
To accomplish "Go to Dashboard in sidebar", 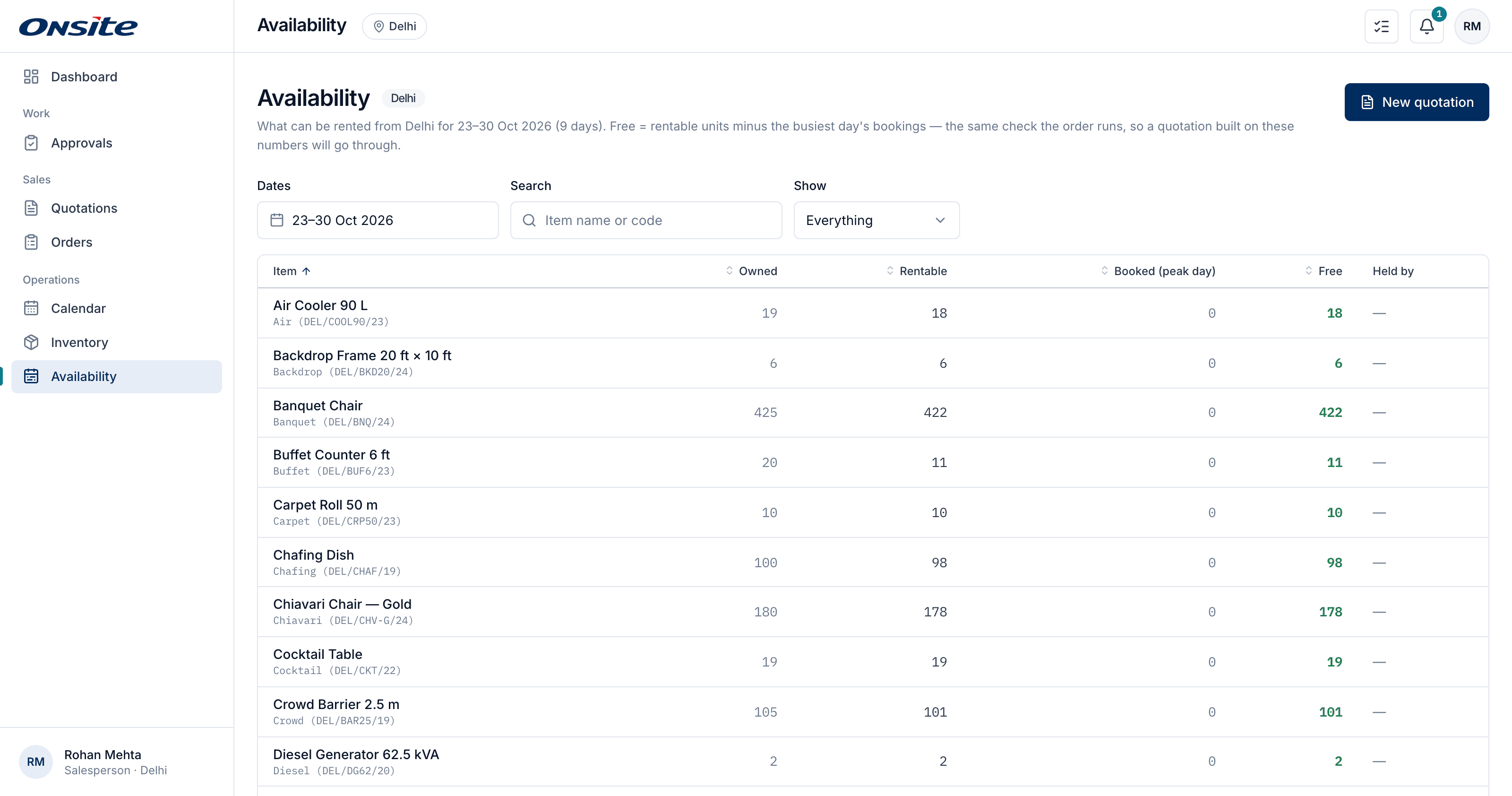I will click(x=117, y=77).
